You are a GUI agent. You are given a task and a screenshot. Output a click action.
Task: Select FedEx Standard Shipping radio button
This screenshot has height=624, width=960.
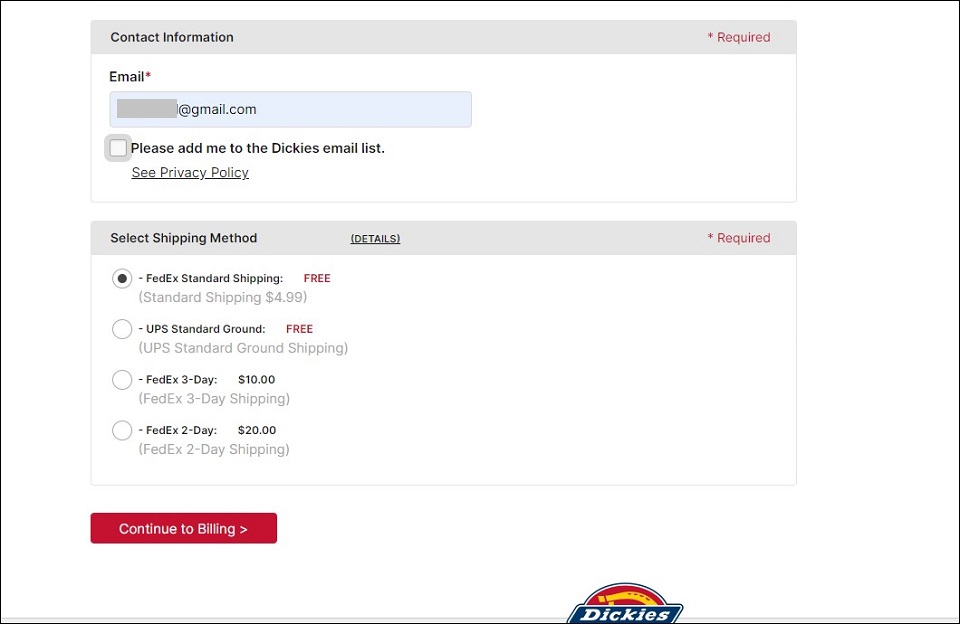point(122,279)
